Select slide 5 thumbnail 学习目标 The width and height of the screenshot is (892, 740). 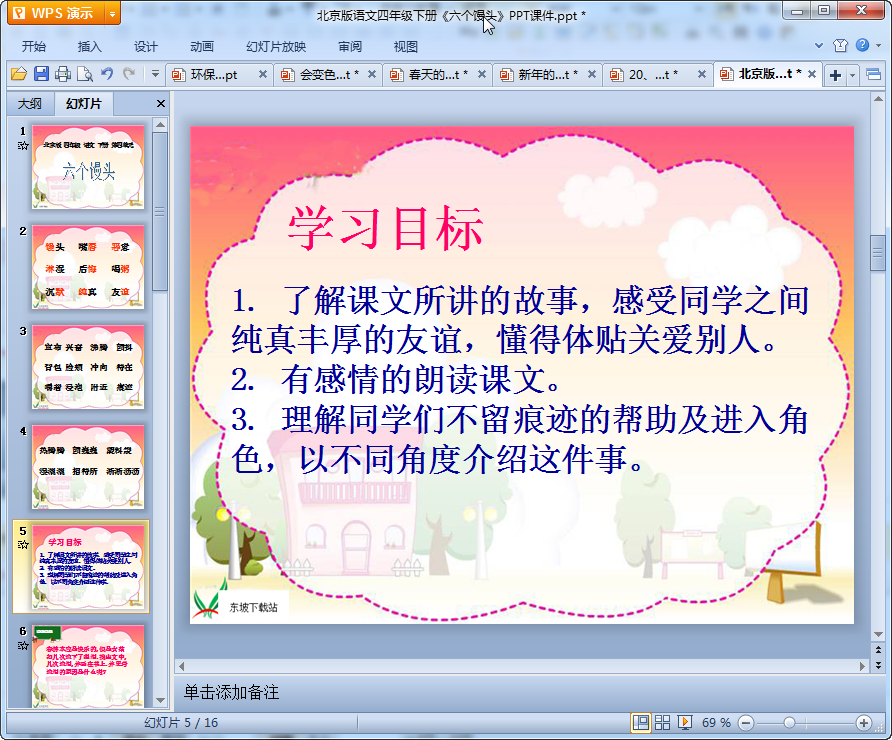[88, 567]
